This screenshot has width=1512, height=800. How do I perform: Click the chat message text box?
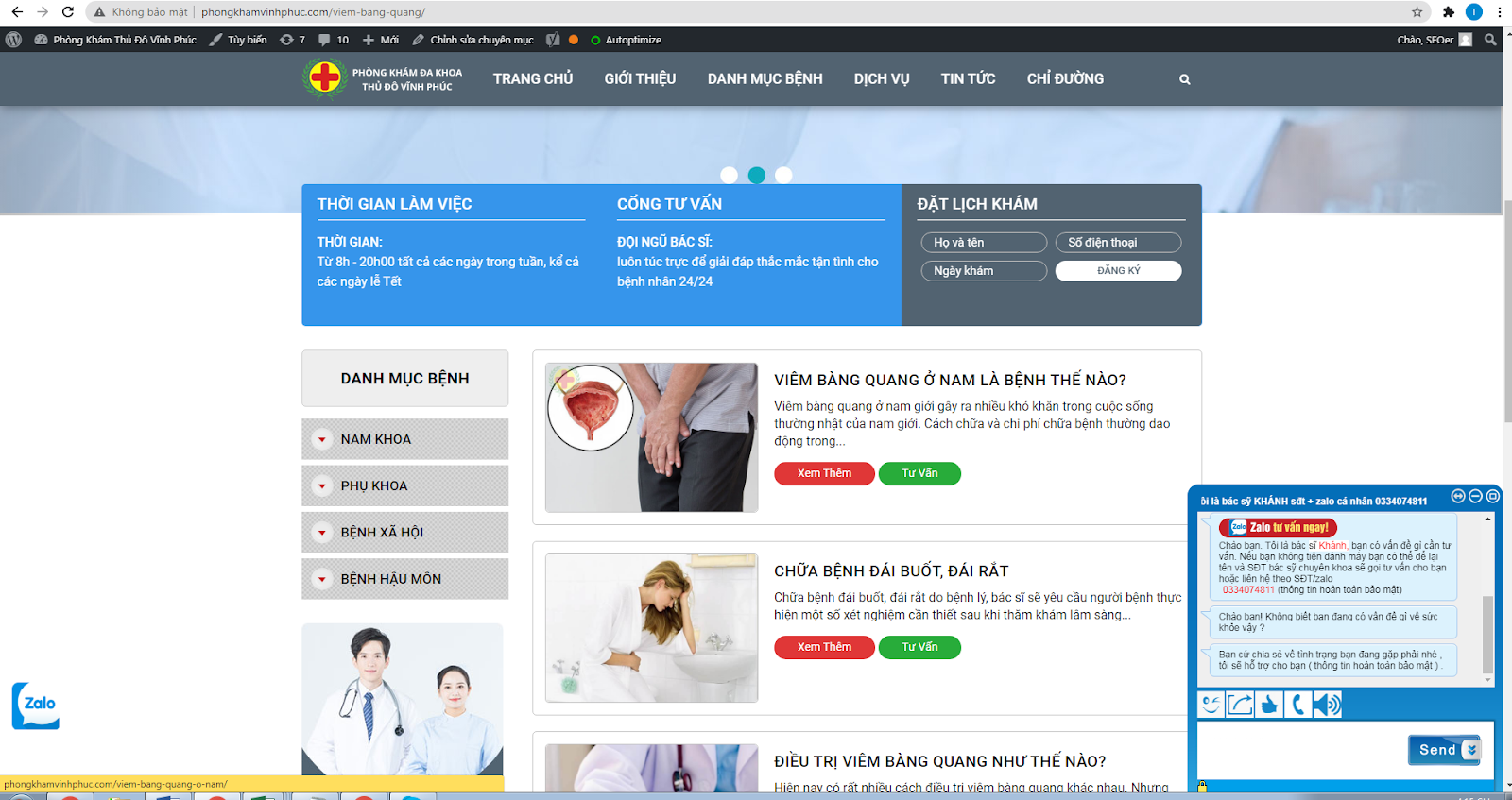click(x=1301, y=750)
